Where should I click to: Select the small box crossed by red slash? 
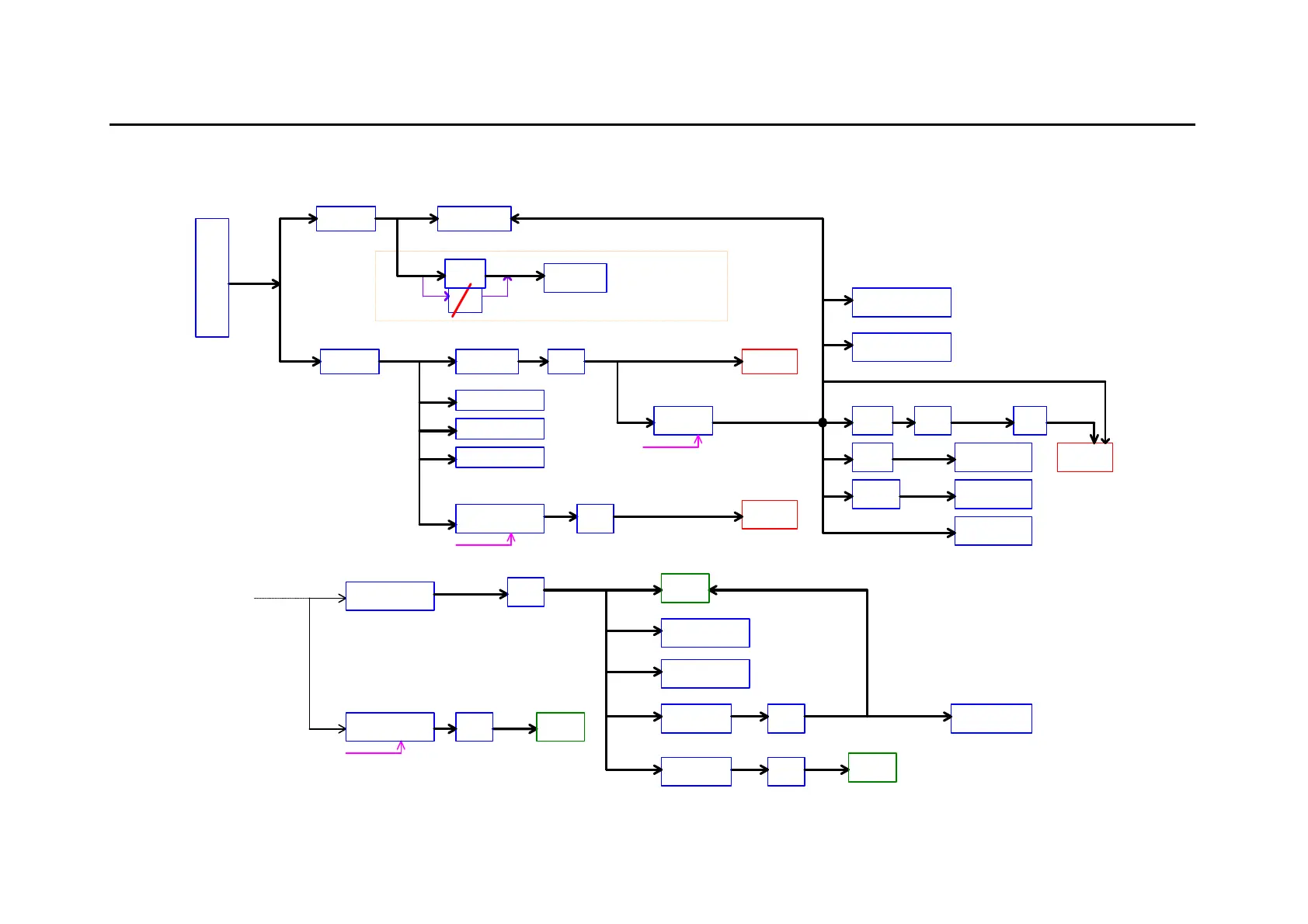click(465, 300)
